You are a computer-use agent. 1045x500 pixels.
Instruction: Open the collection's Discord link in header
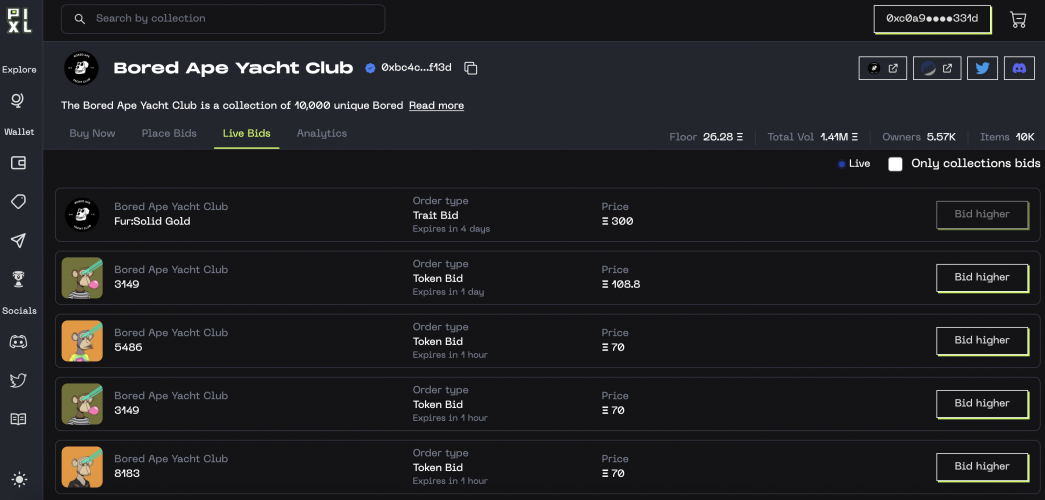(x=1018, y=68)
